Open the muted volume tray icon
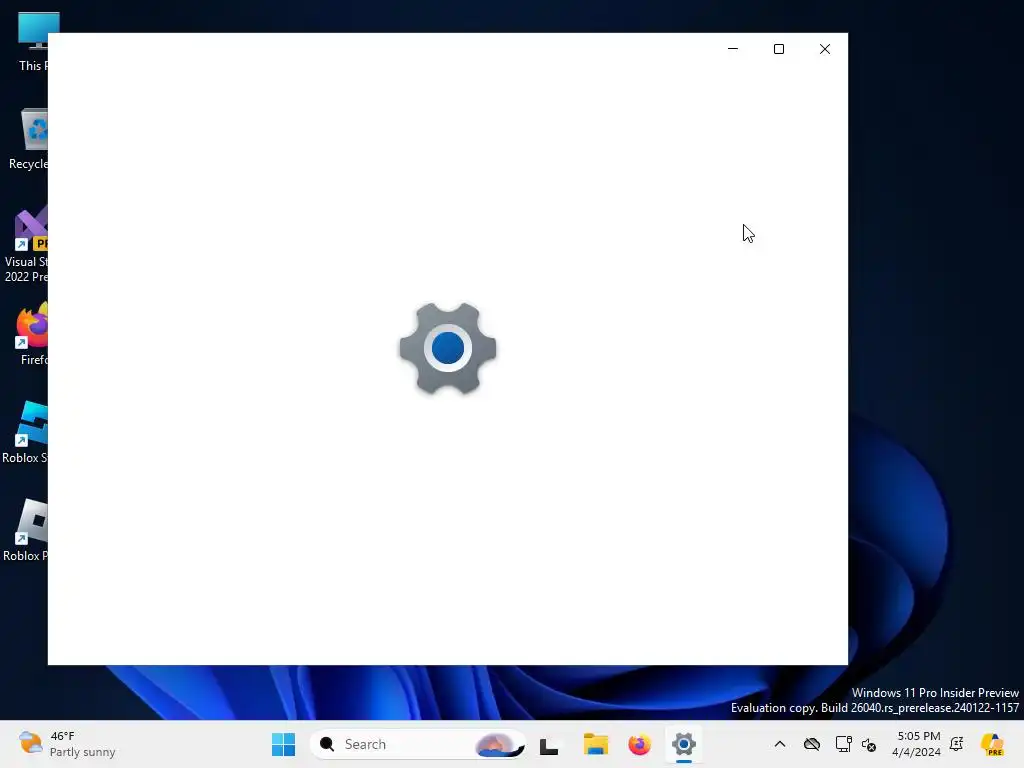1024x768 pixels. tap(869, 744)
